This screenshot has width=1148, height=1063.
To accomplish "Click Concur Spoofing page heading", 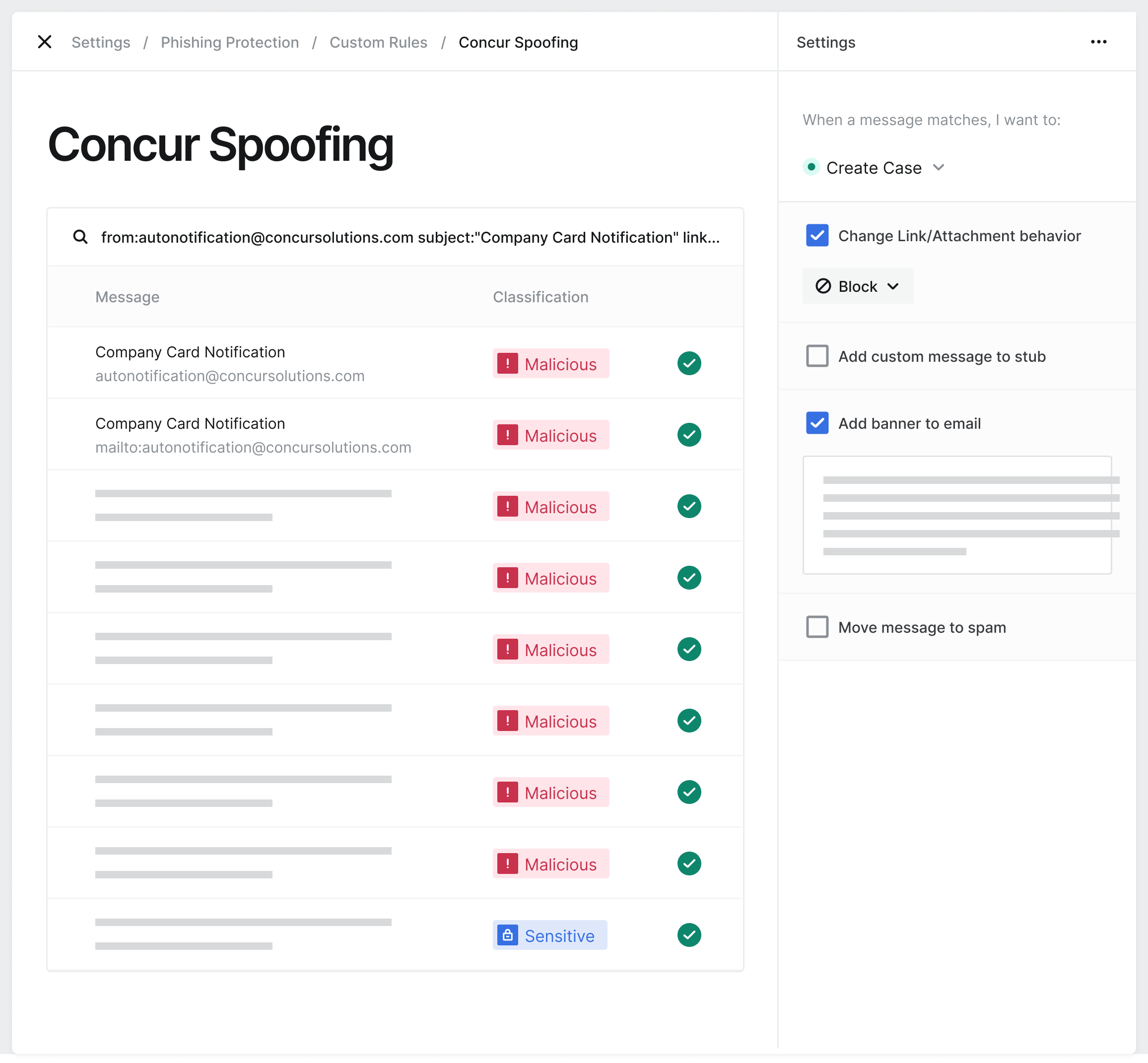I will [x=220, y=145].
